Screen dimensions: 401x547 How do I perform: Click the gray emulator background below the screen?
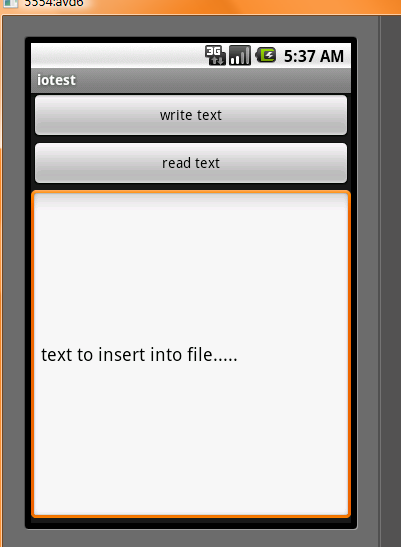pyautogui.click(x=191, y=538)
